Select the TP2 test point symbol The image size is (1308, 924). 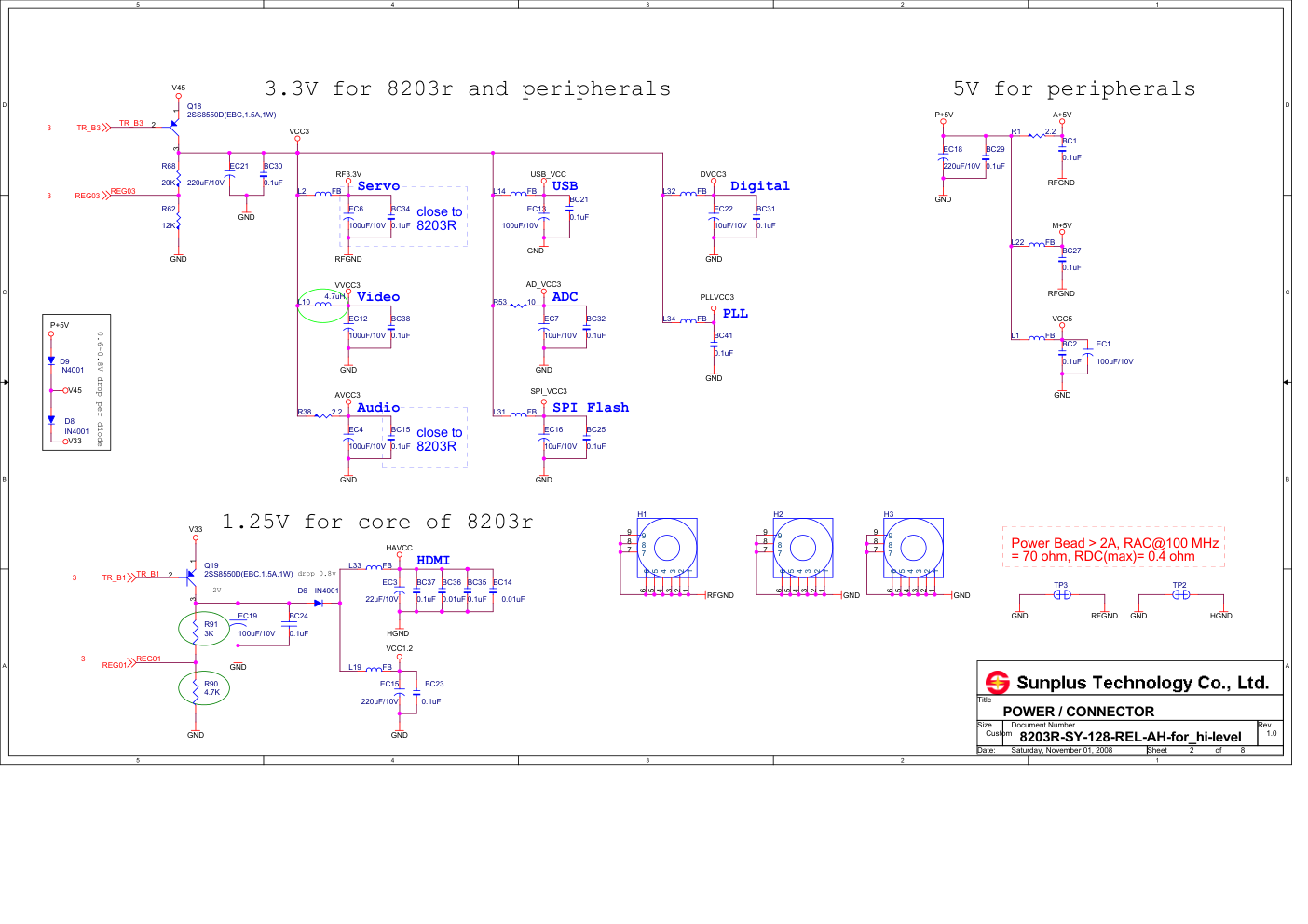pos(1180,594)
